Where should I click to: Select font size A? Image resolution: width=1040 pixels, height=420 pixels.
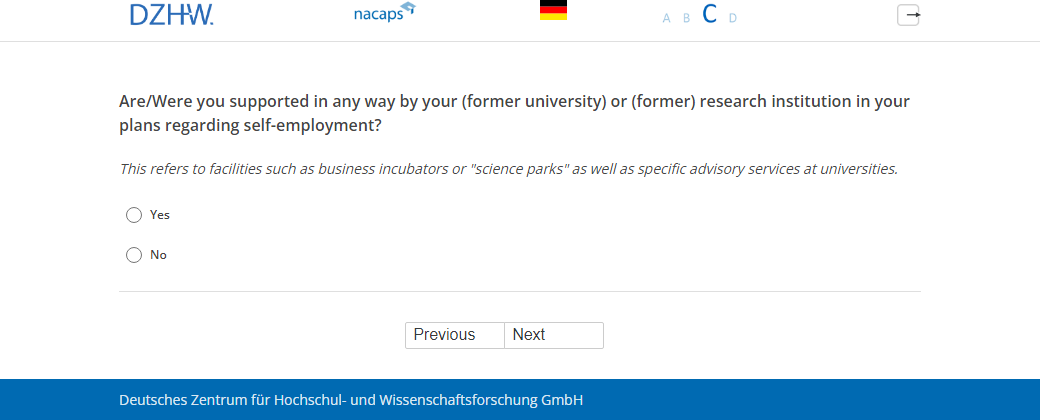pos(667,18)
